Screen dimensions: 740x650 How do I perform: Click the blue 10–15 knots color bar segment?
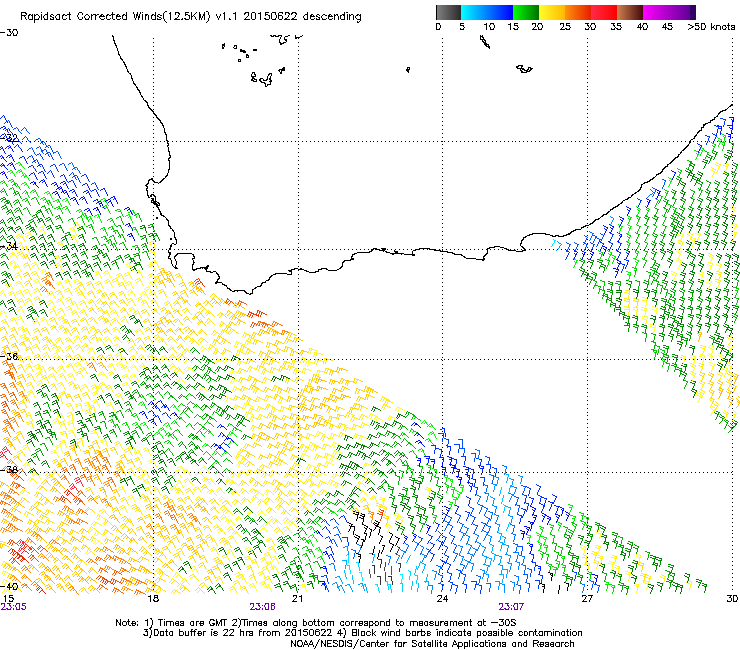coord(500,12)
